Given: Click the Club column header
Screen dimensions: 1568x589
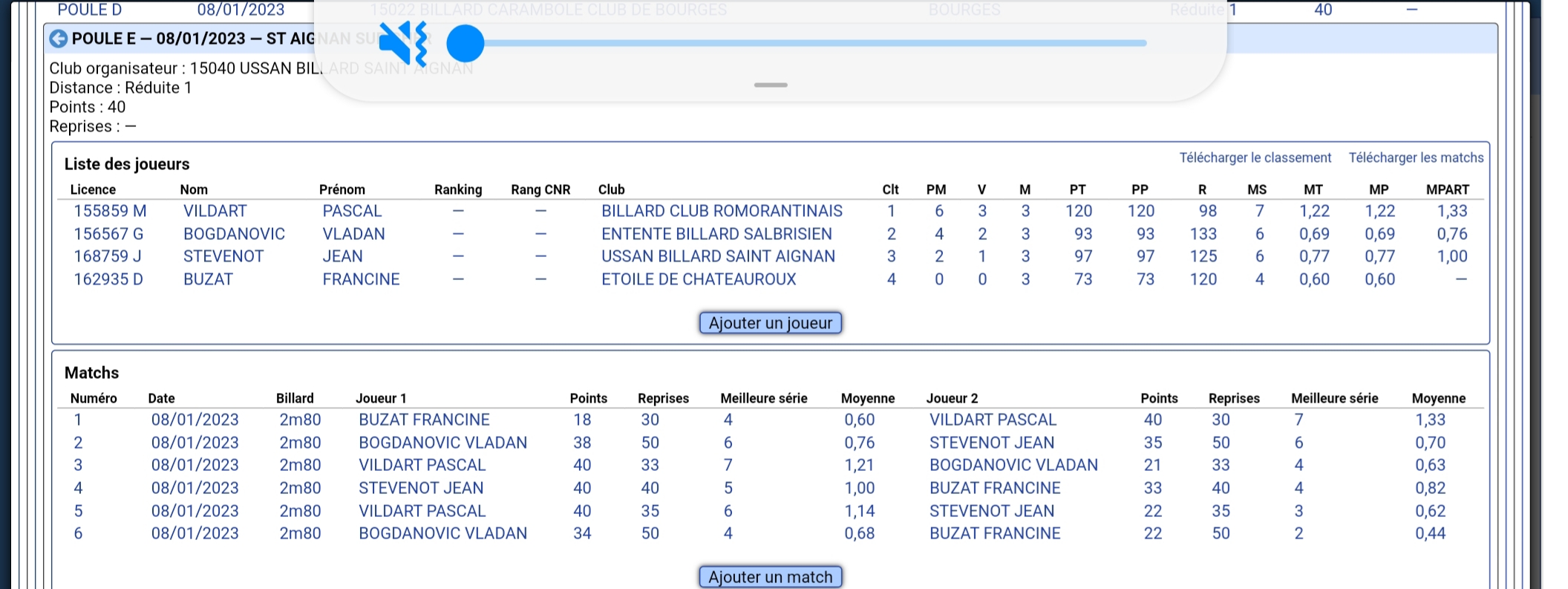Looking at the screenshot, I should 611,189.
